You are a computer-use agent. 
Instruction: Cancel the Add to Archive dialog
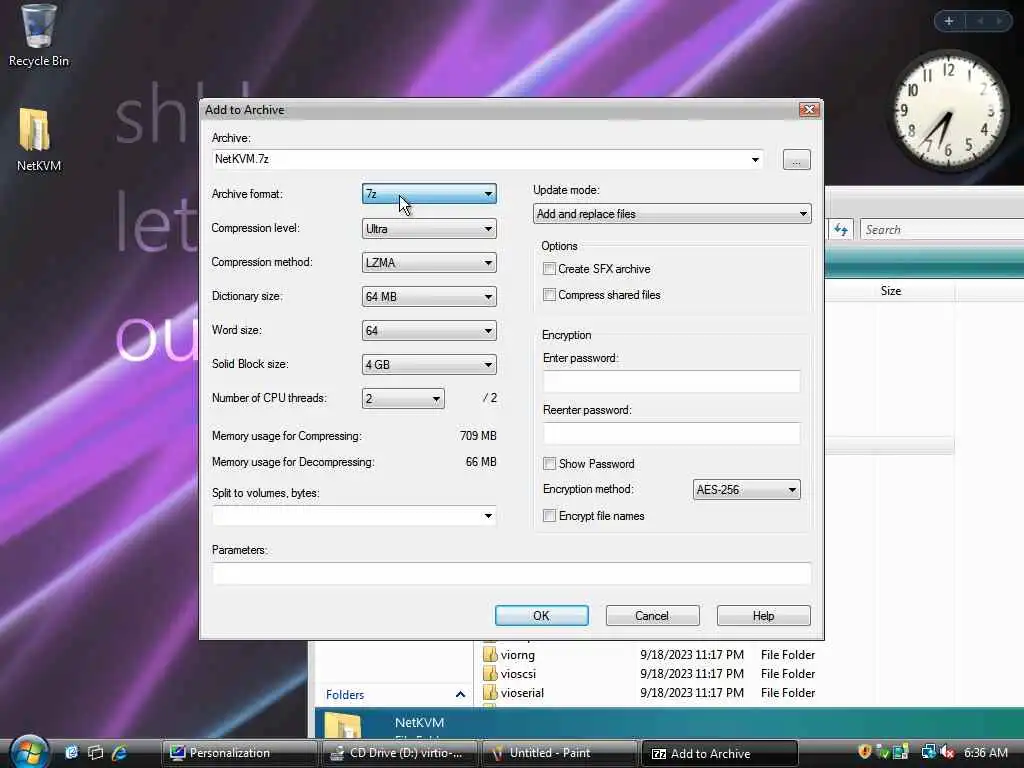pos(652,615)
